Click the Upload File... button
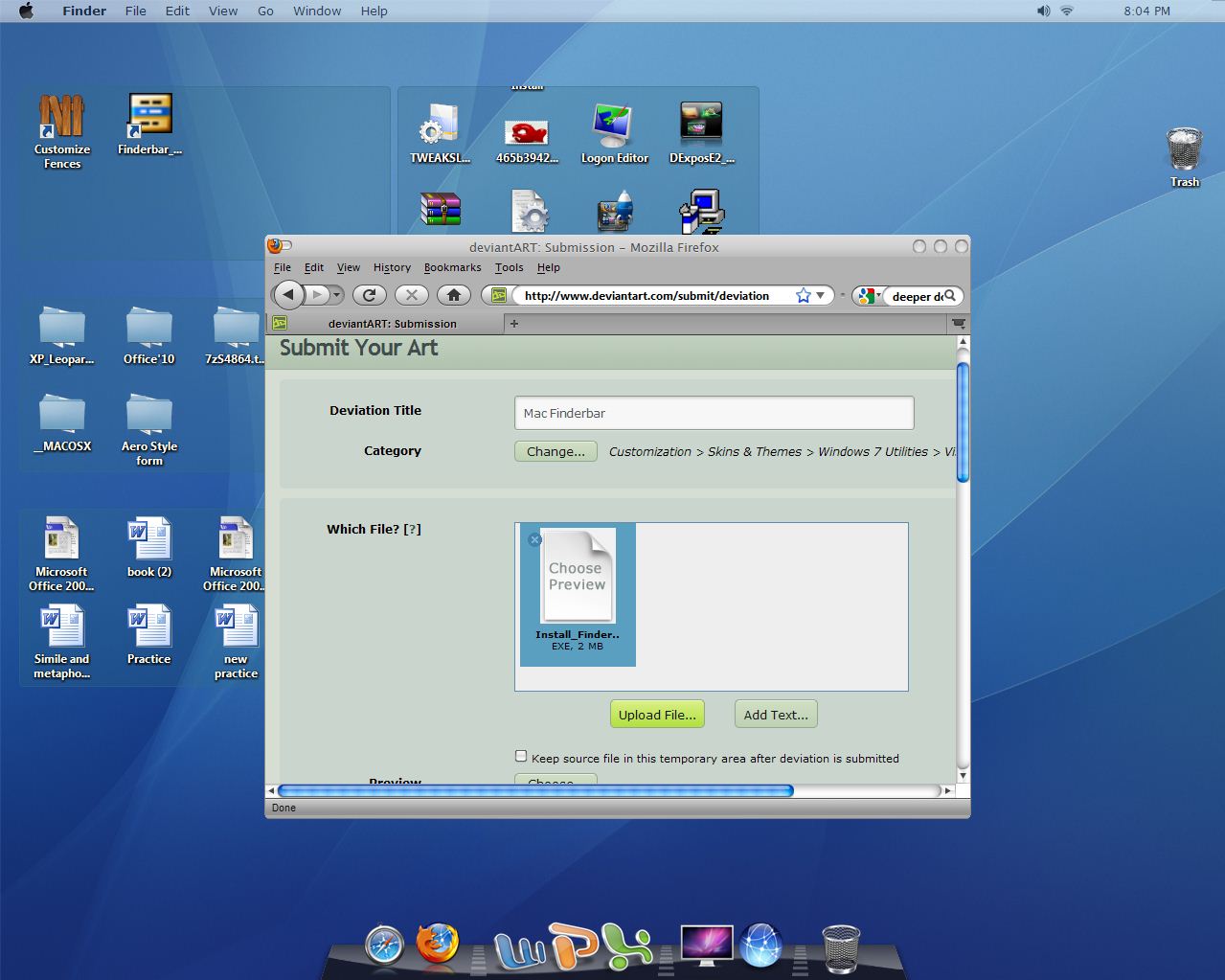1225x980 pixels. [x=657, y=715]
